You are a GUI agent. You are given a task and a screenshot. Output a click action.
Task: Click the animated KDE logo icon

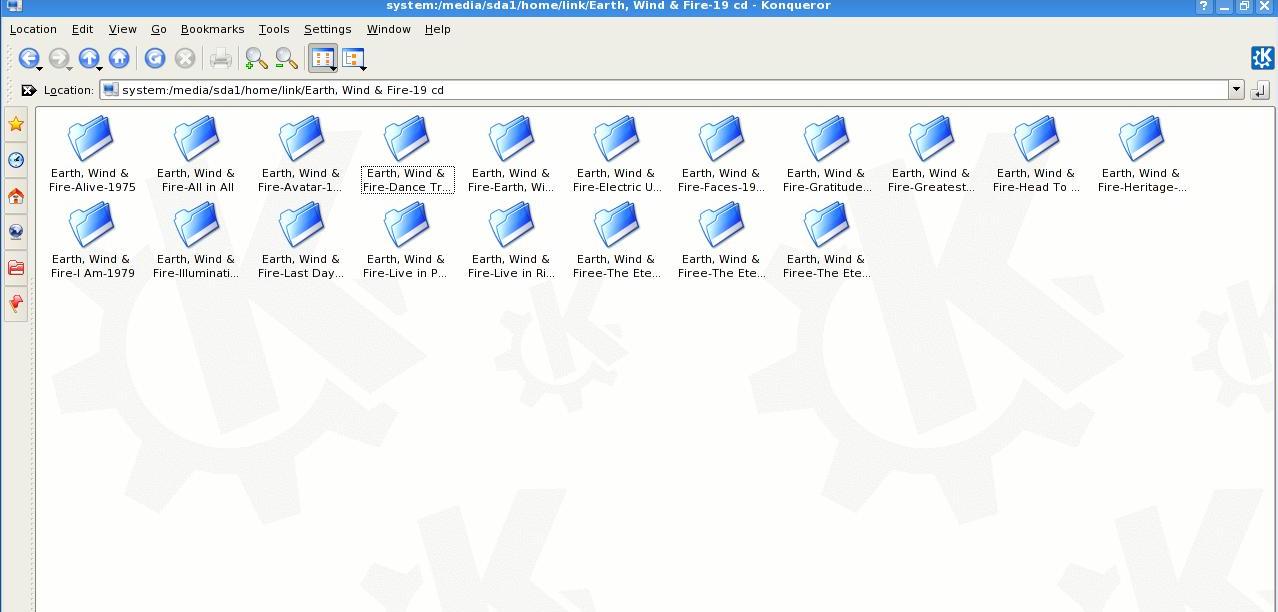(1262, 58)
